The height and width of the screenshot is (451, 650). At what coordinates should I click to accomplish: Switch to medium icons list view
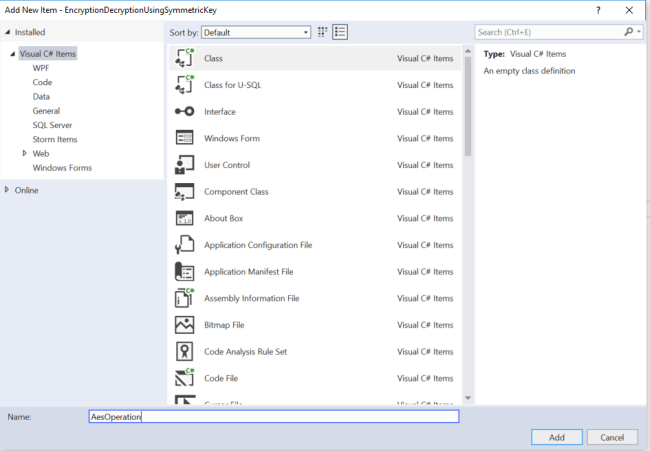pyautogui.click(x=340, y=32)
